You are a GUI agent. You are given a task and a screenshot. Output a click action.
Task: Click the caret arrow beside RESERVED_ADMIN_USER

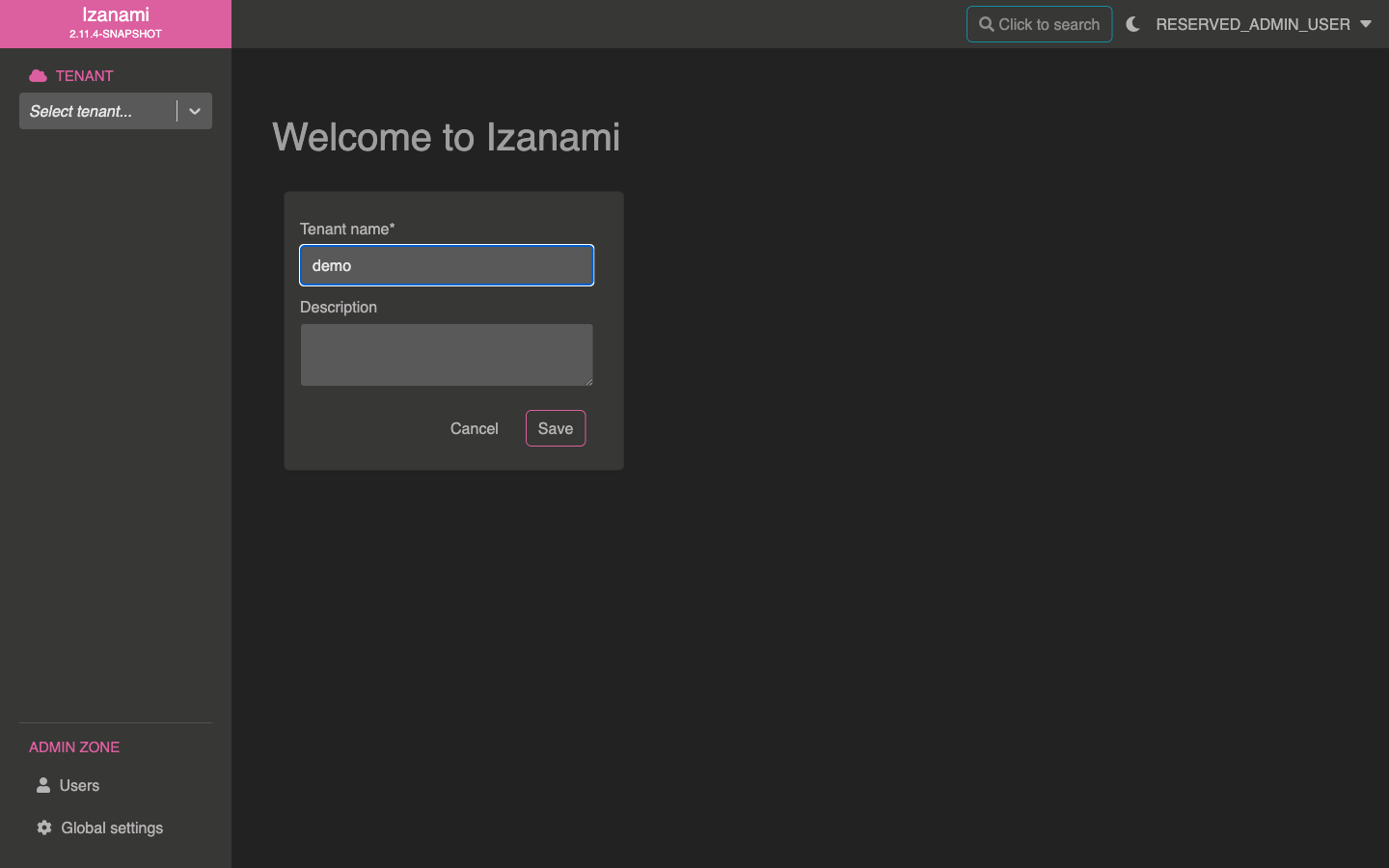1366,24
